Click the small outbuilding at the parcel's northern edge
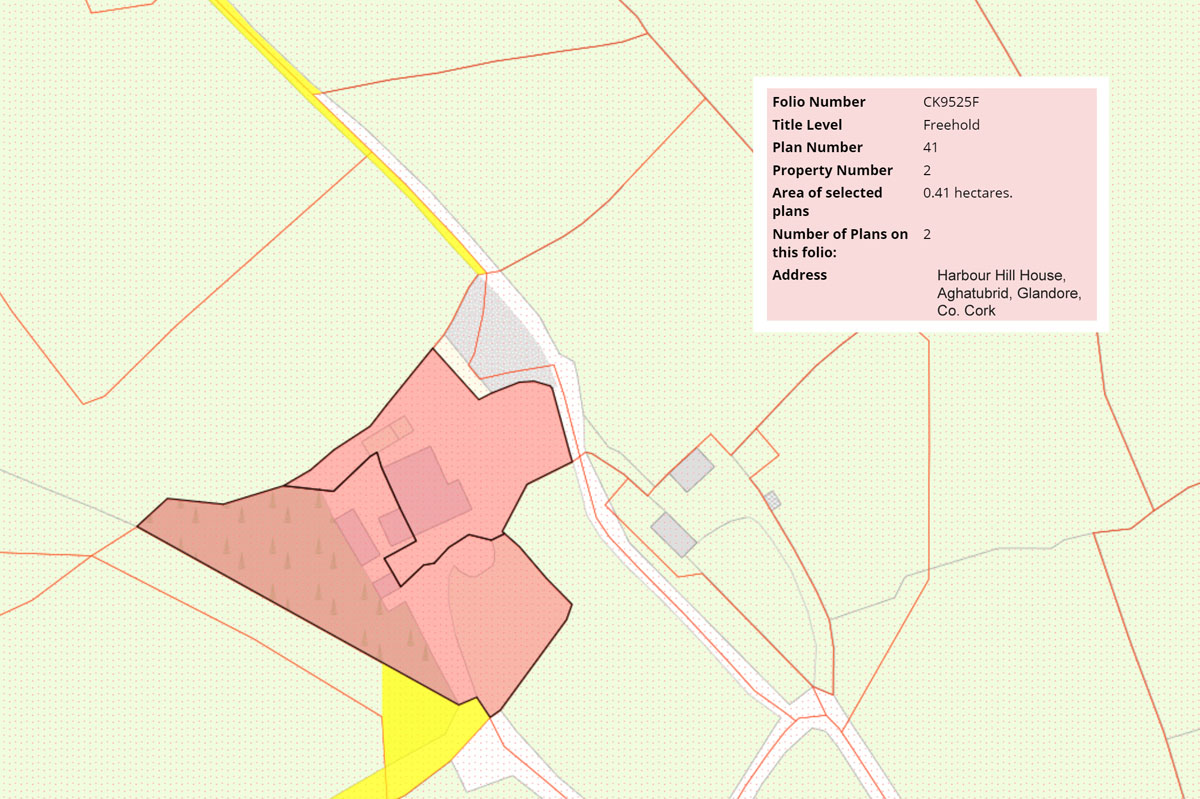The width and height of the screenshot is (1200, 799). (x=388, y=435)
